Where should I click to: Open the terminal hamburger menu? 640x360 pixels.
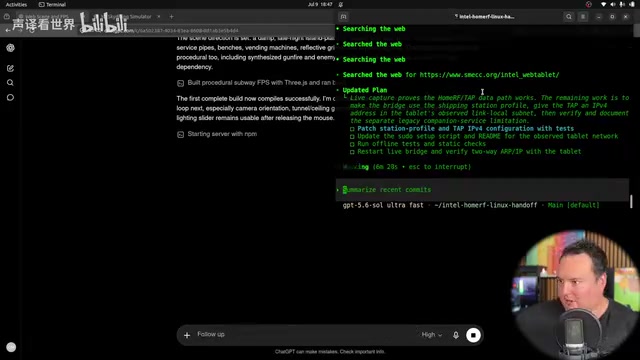tap(583, 17)
